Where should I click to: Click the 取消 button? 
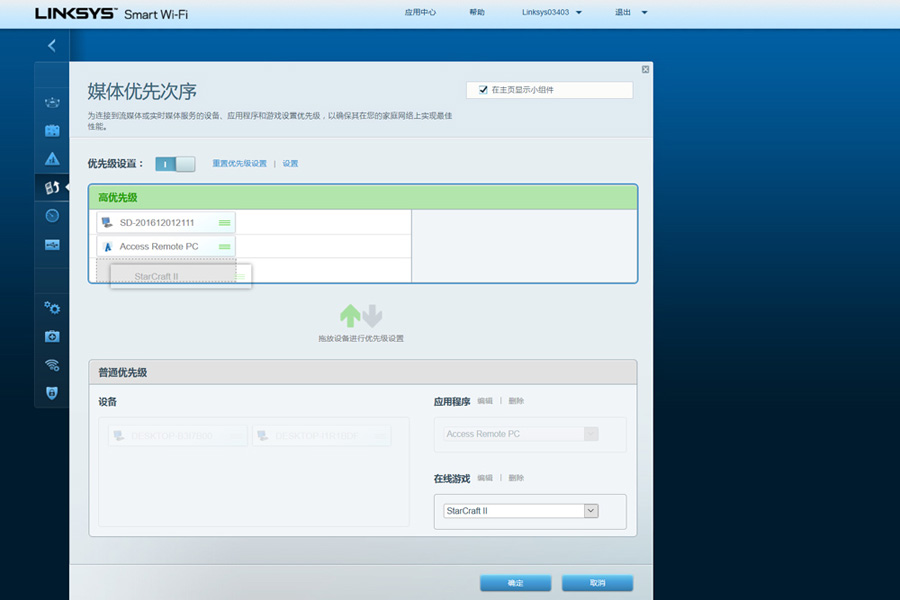(x=597, y=583)
